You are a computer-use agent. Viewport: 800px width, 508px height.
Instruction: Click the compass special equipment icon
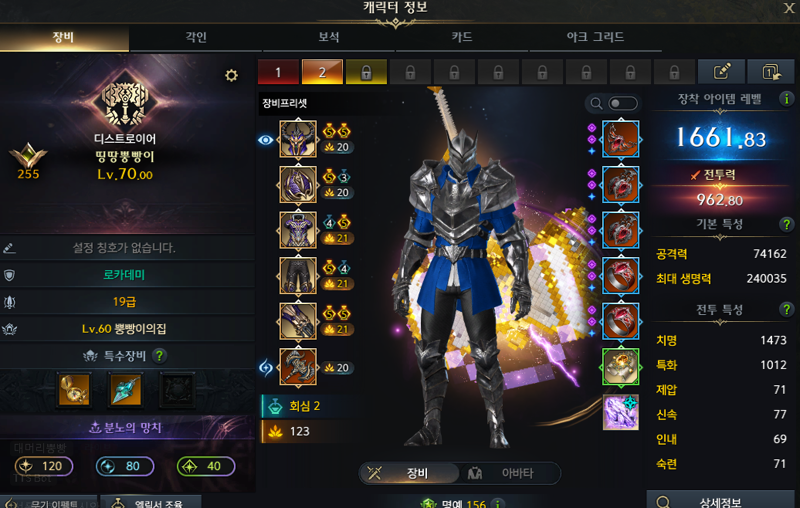pyautogui.click(x=74, y=390)
